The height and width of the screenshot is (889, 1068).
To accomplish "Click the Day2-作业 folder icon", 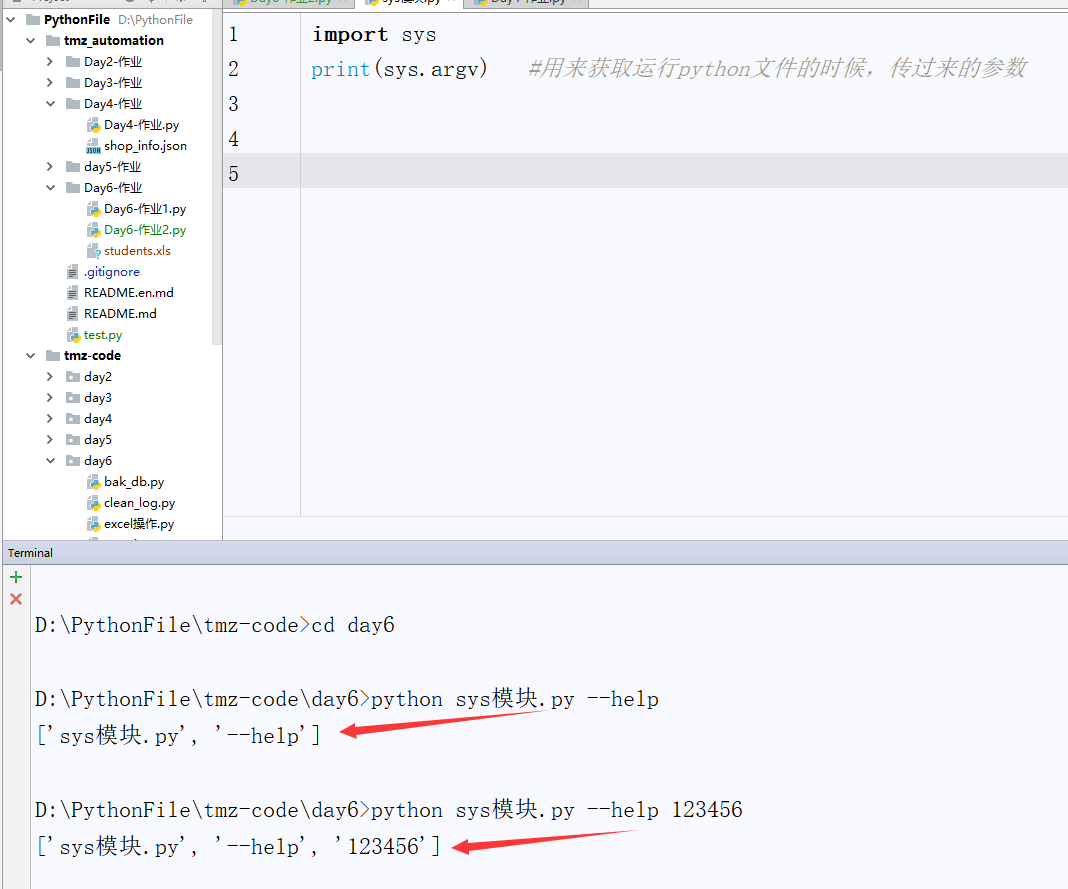I will pyautogui.click(x=73, y=62).
